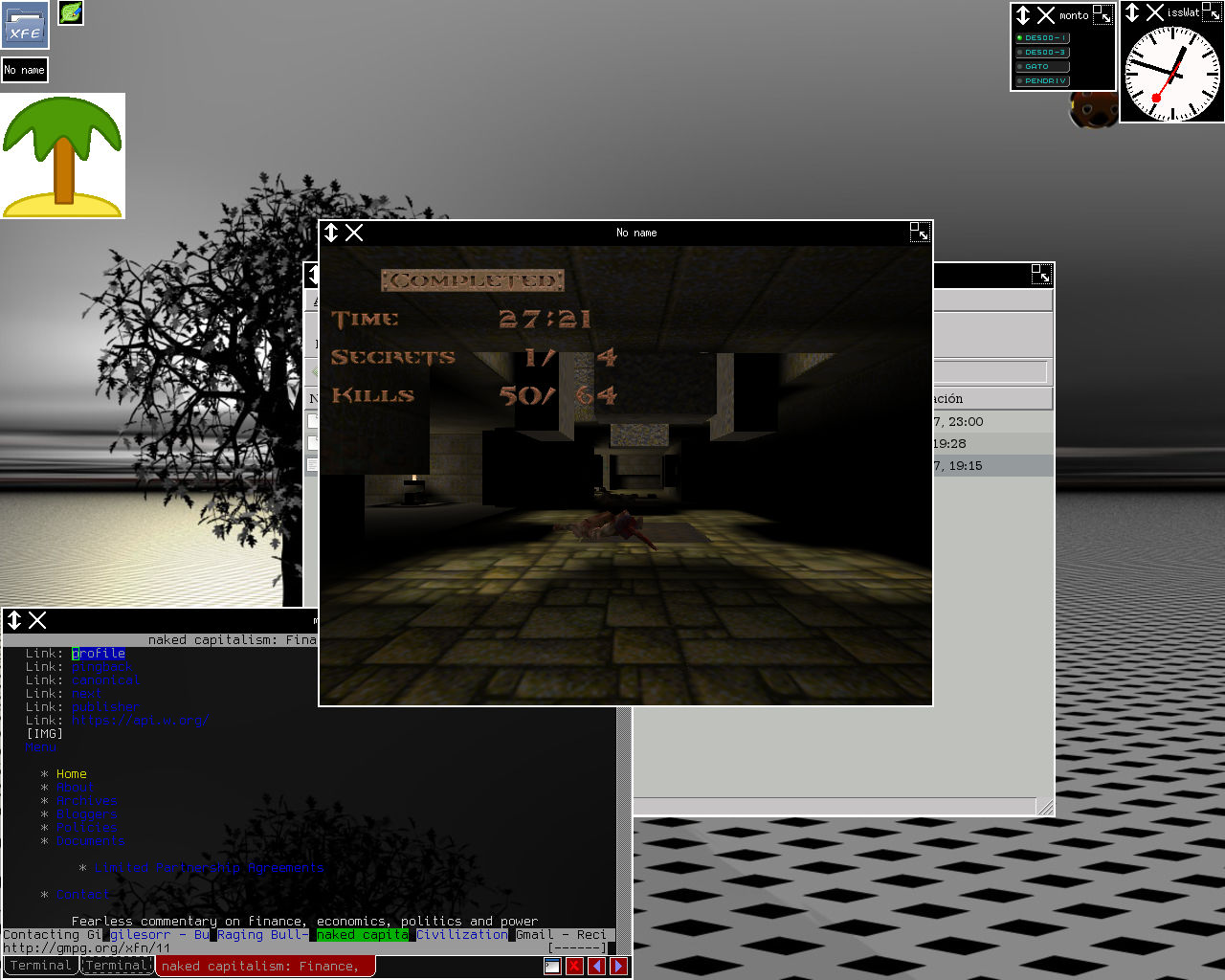Click the Completed banner in the game
The image size is (1225, 980).
click(473, 280)
